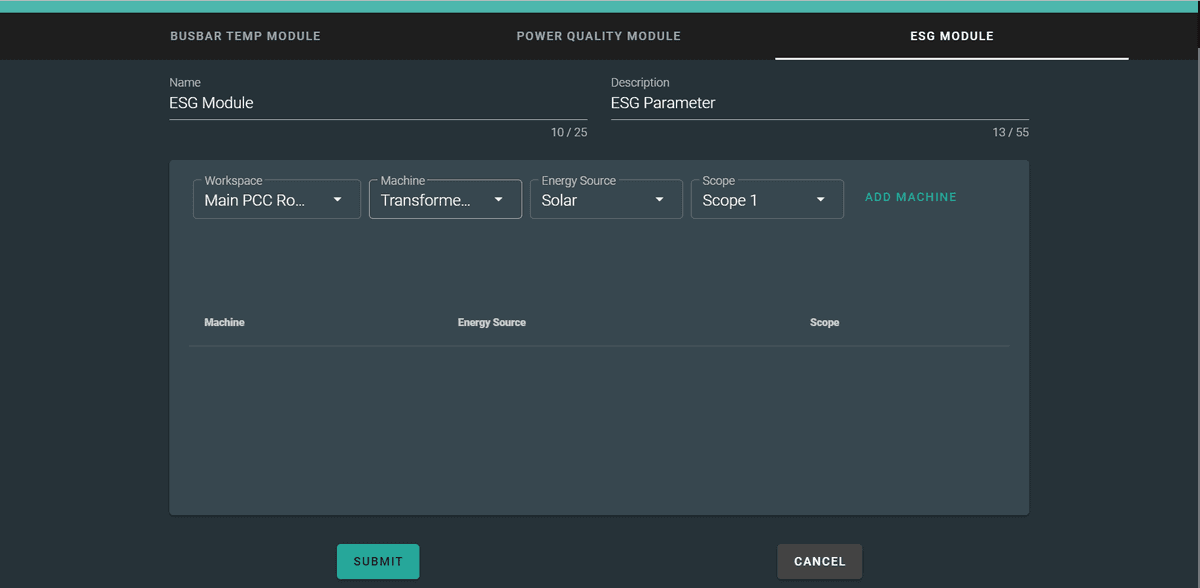Open the Machine selector showing Transforme...

click(430, 199)
